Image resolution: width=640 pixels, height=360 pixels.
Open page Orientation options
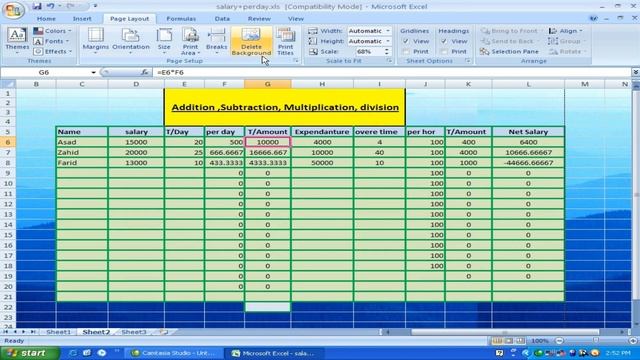tap(131, 41)
